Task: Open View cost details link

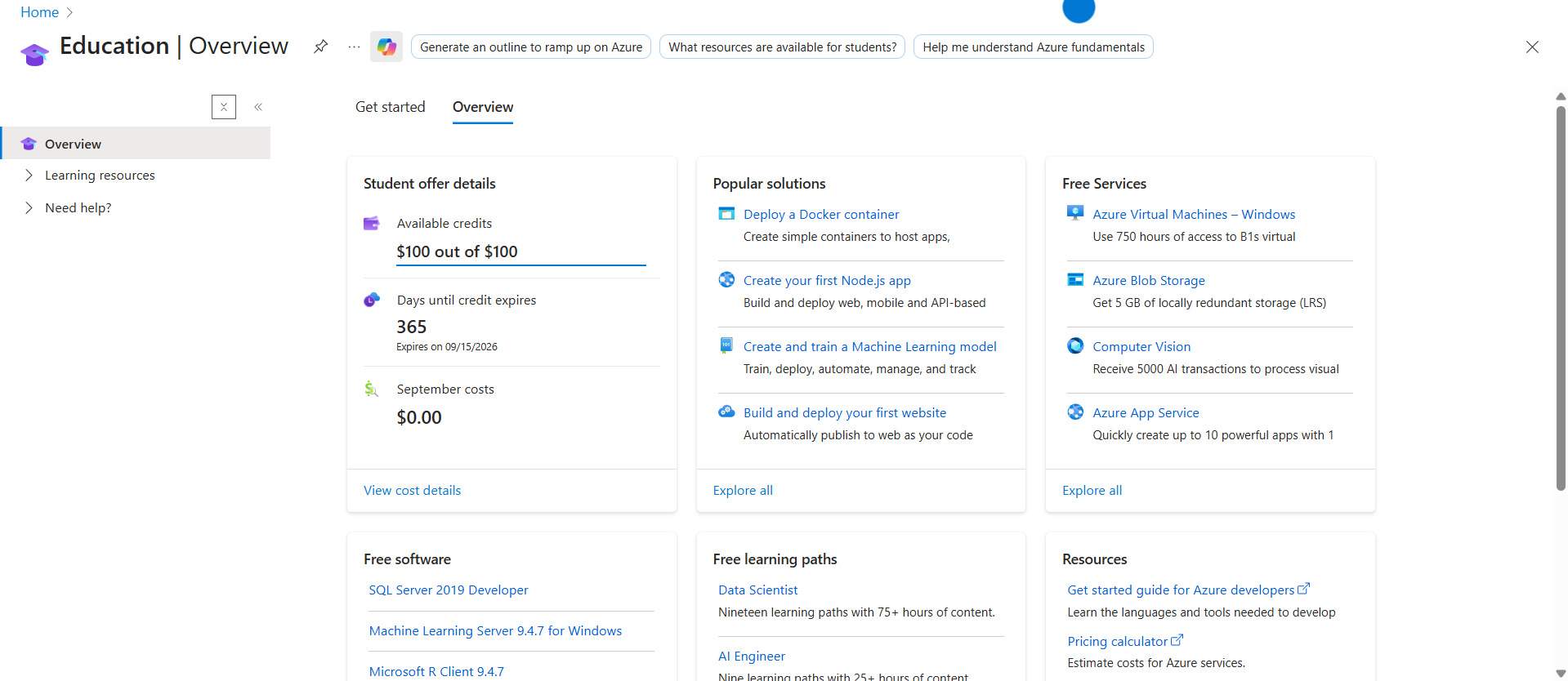Action: pyautogui.click(x=412, y=491)
